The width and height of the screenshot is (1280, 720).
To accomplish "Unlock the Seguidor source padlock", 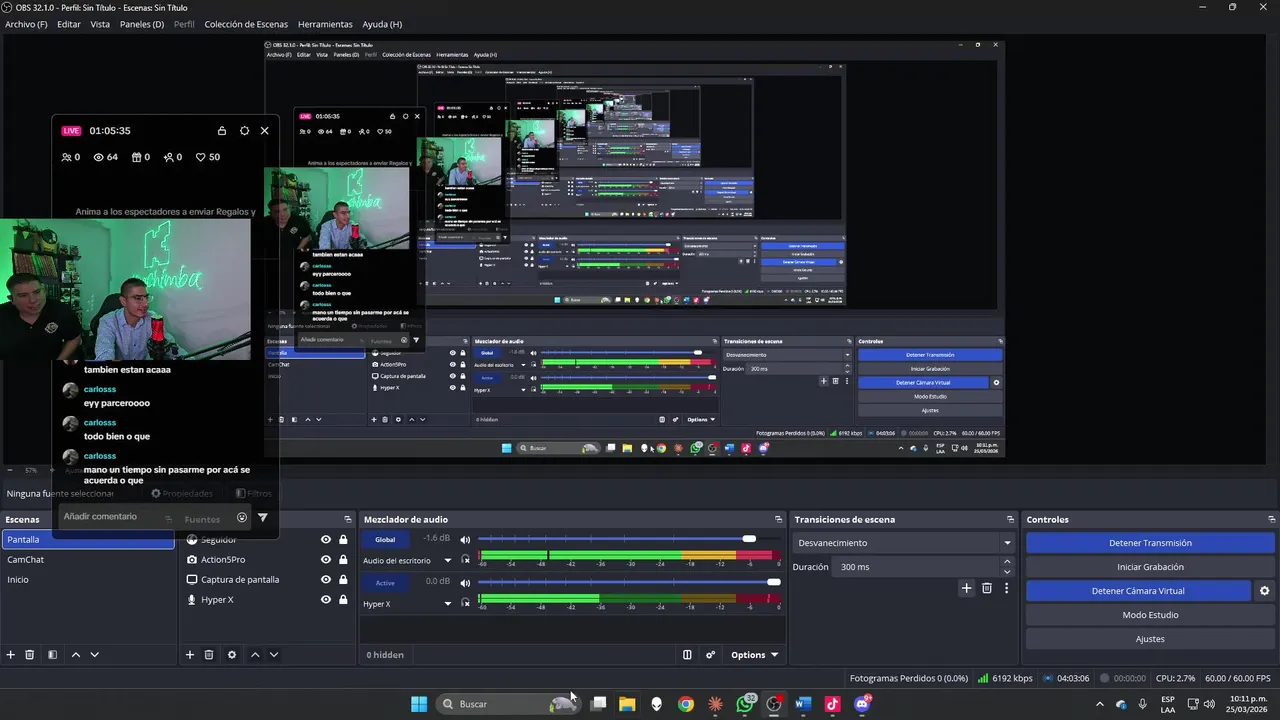I will (x=343, y=540).
